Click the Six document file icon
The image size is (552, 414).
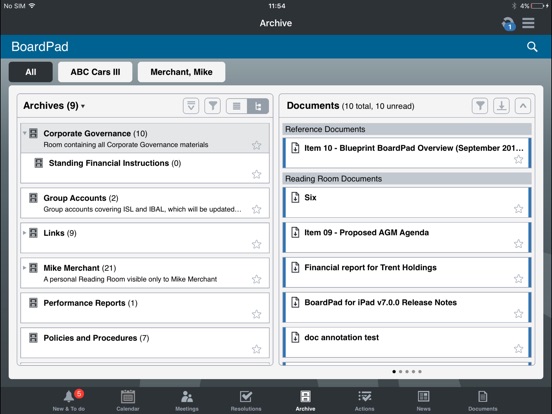[x=295, y=197]
